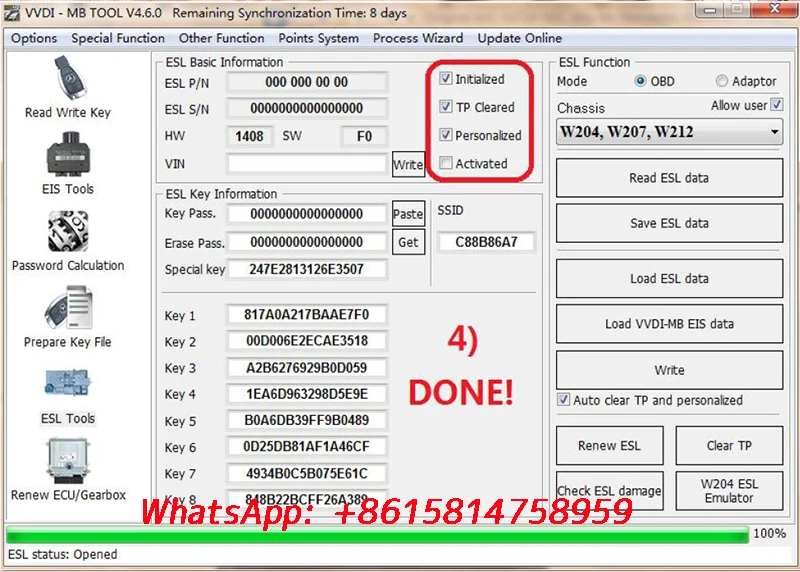The height and width of the screenshot is (572, 800).
Task: Click the green progress bar at 100%
Action: [377, 535]
